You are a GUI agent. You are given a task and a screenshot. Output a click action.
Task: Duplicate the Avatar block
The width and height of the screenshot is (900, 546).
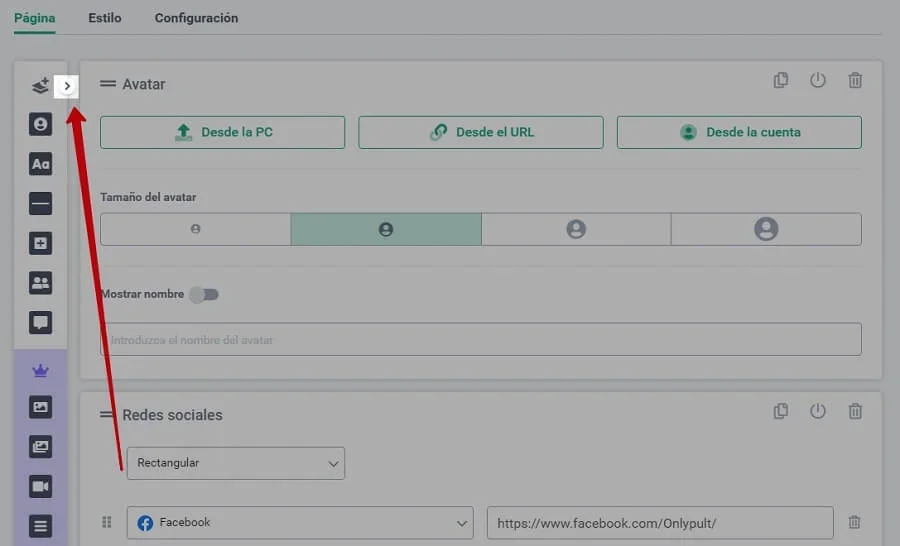pyautogui.click(x=781, y=81)
